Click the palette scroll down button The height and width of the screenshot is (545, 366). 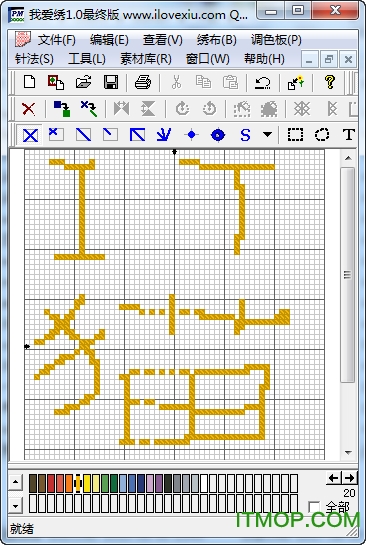[x=15, y=506]
